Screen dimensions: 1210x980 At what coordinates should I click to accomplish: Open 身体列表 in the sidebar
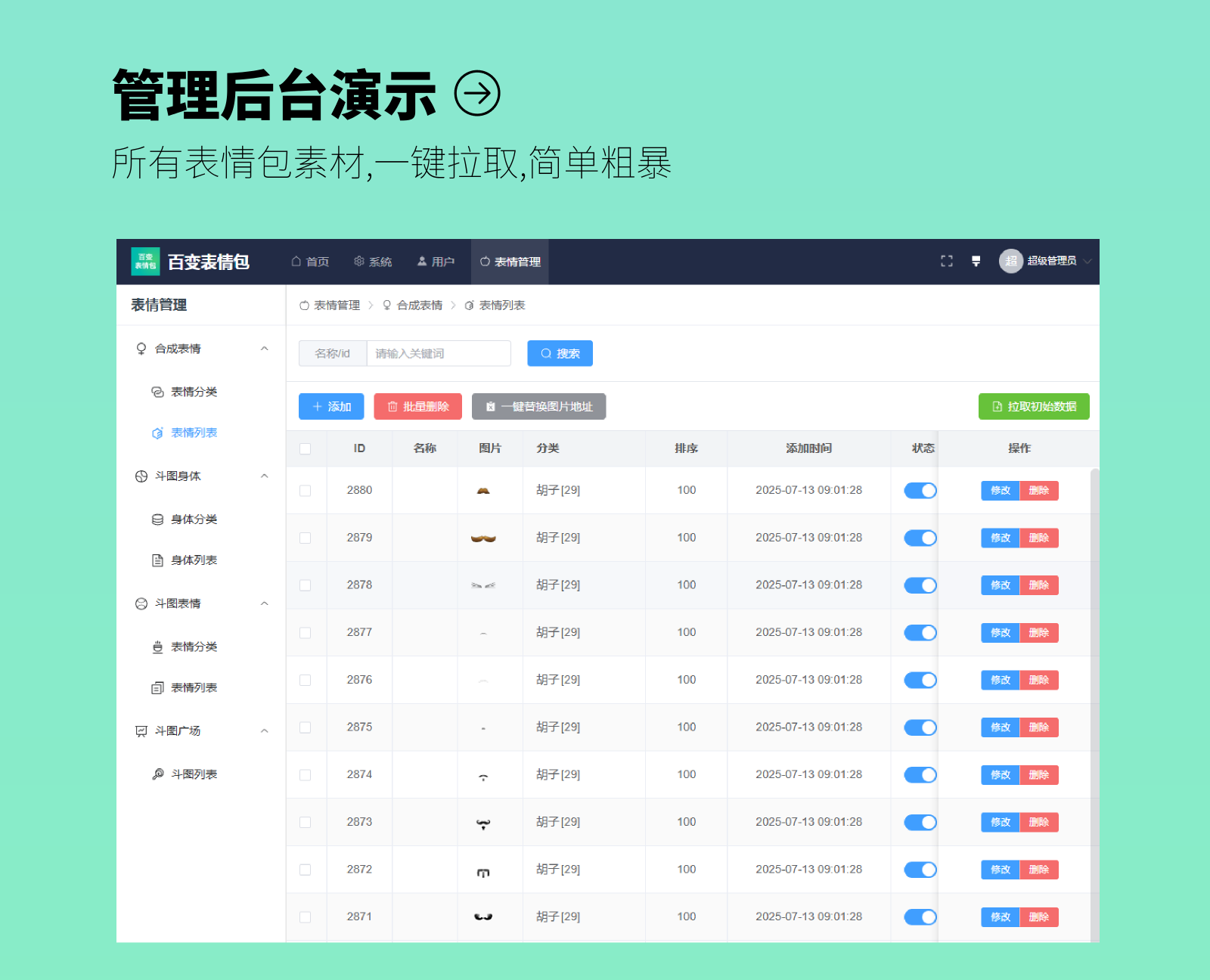pos(194,560)
